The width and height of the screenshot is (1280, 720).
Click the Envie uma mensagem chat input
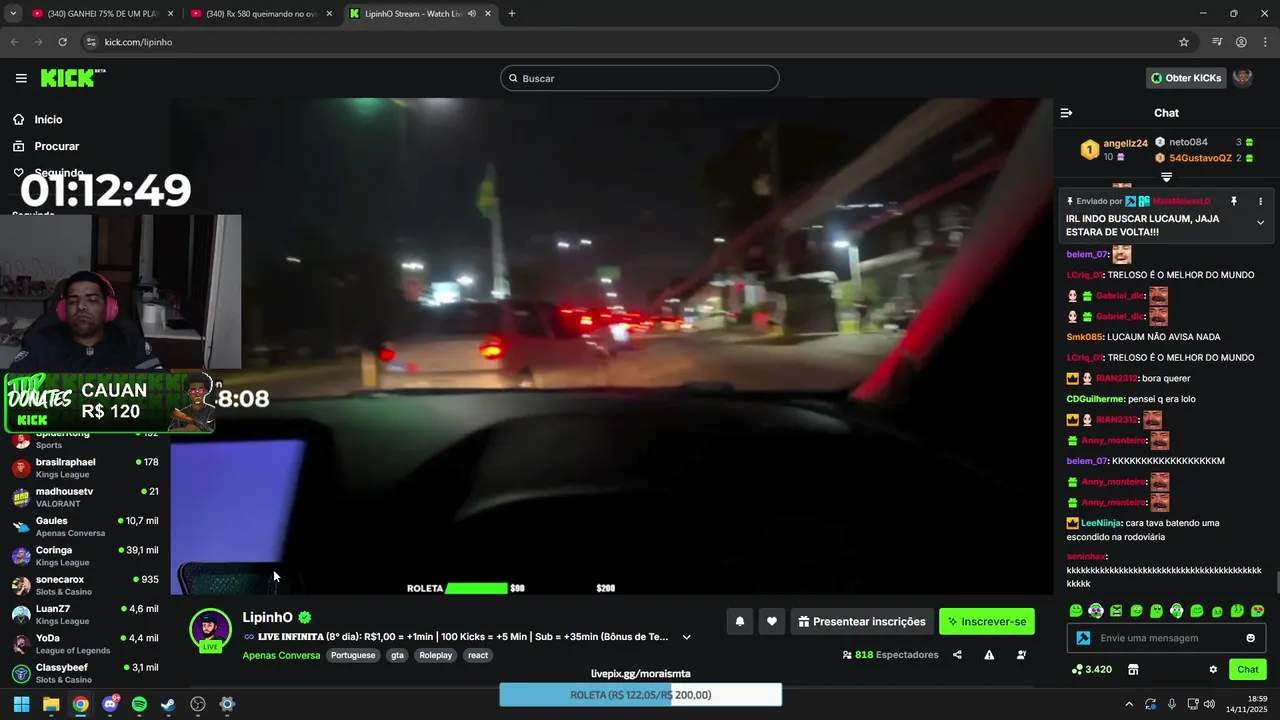click(x=1165, y=638)
